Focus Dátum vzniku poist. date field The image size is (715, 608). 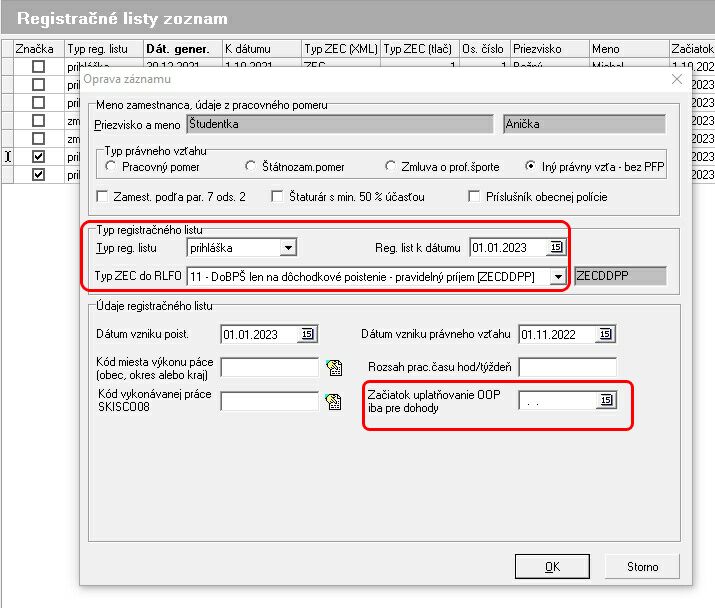pyautogui.click(x=260, y=335)
